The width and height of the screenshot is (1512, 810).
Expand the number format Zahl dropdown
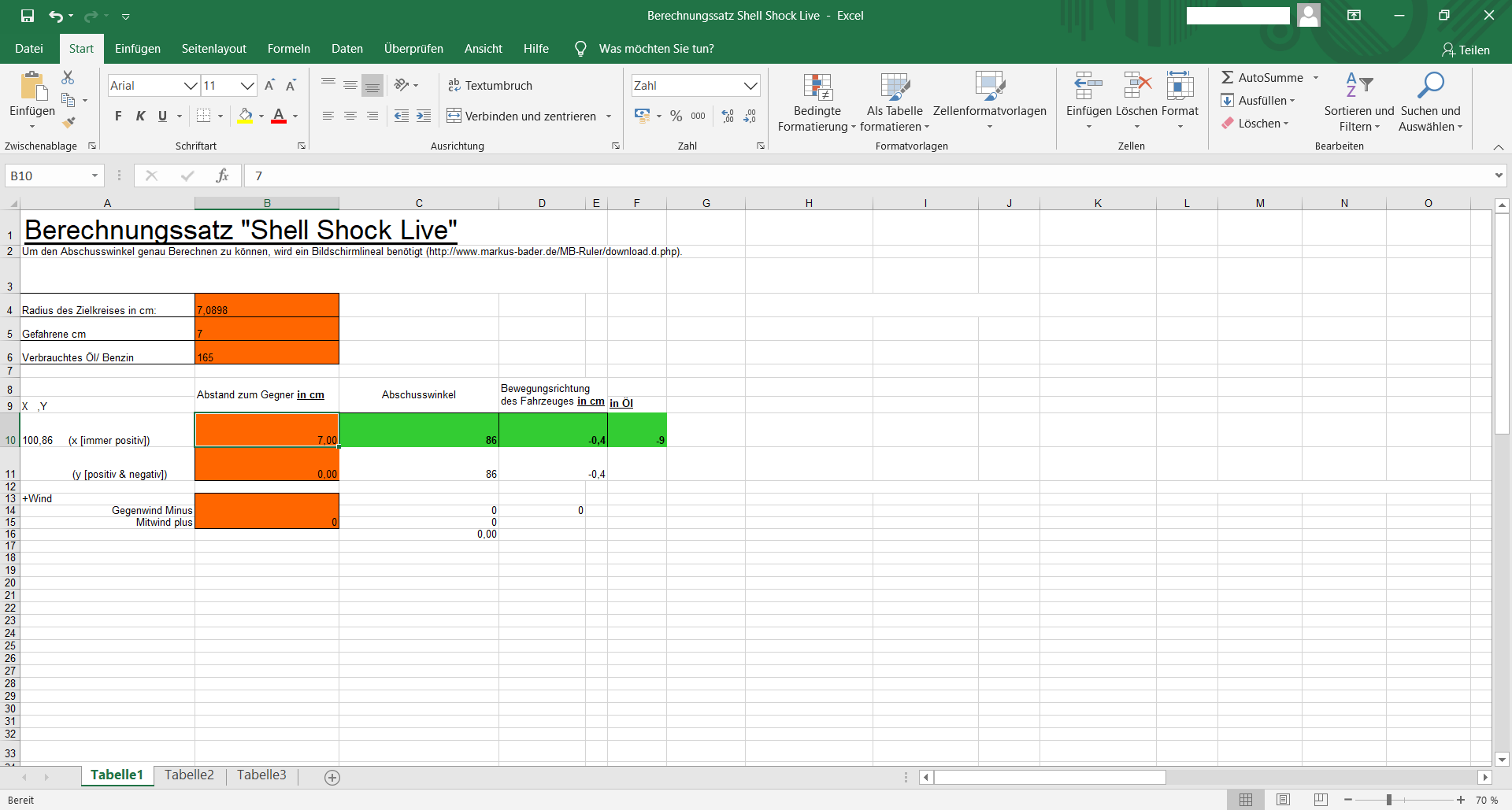750,86
